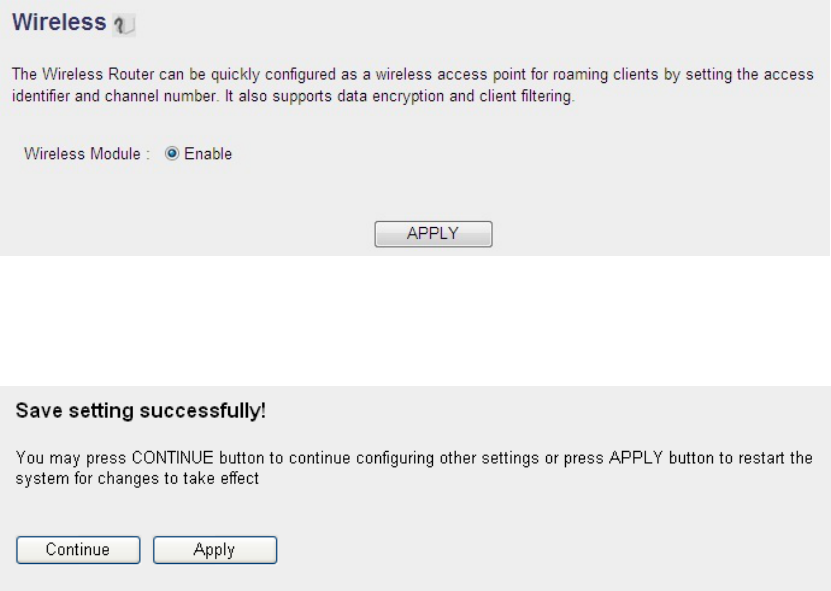The width and height of the screenshot is (831, 591).
Task: Click the blank white gap between the panels
Action: click(x=415, y=320)
